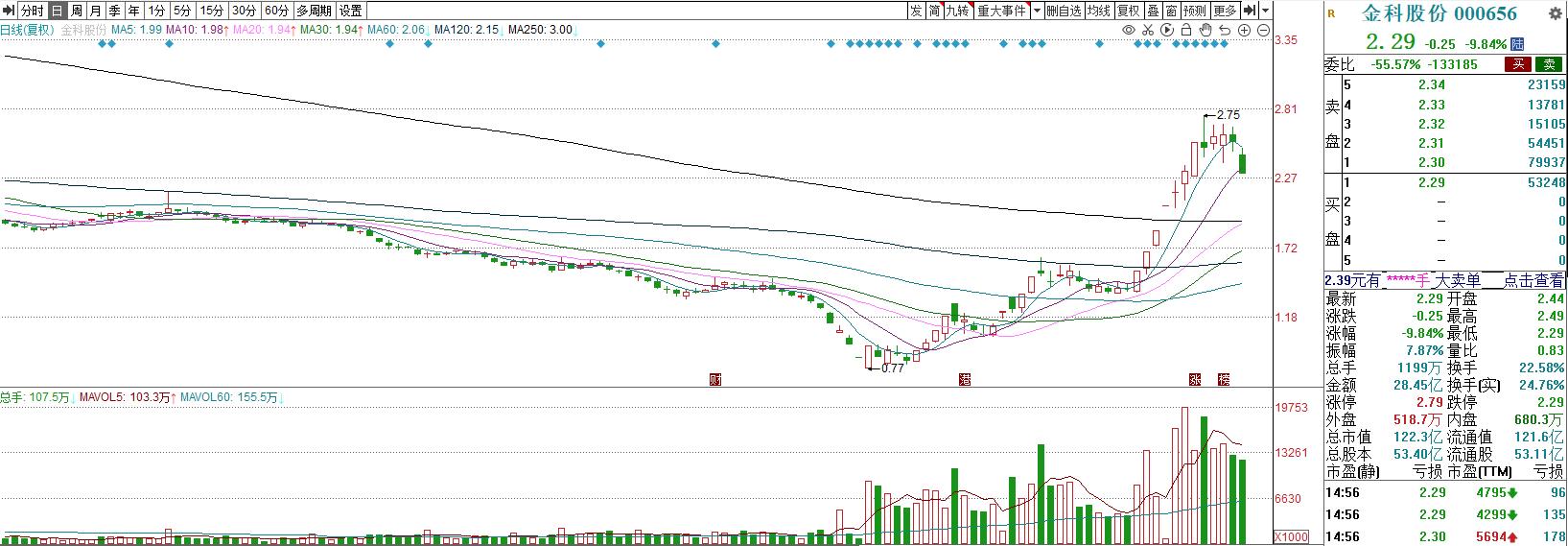Open the 设置 settings button
The width and height of the screenshot is (1568, 546).
(x=351, y=11)
